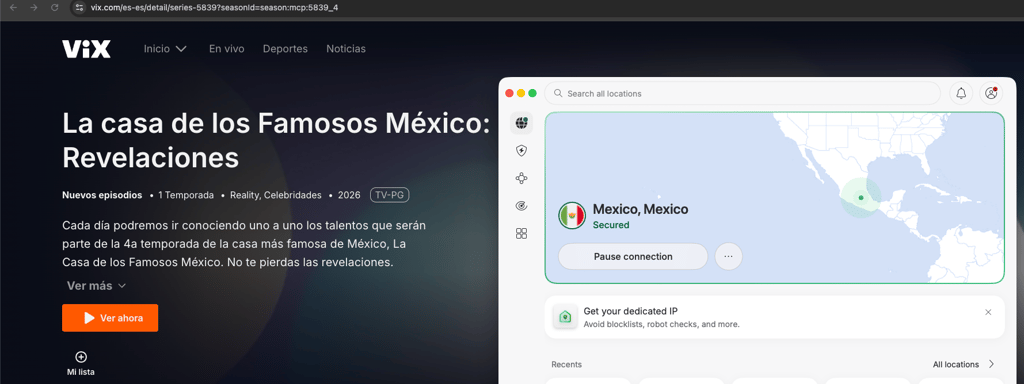Click the 2026 year text
Viewport: 1024px width, 384px height.
349,195
